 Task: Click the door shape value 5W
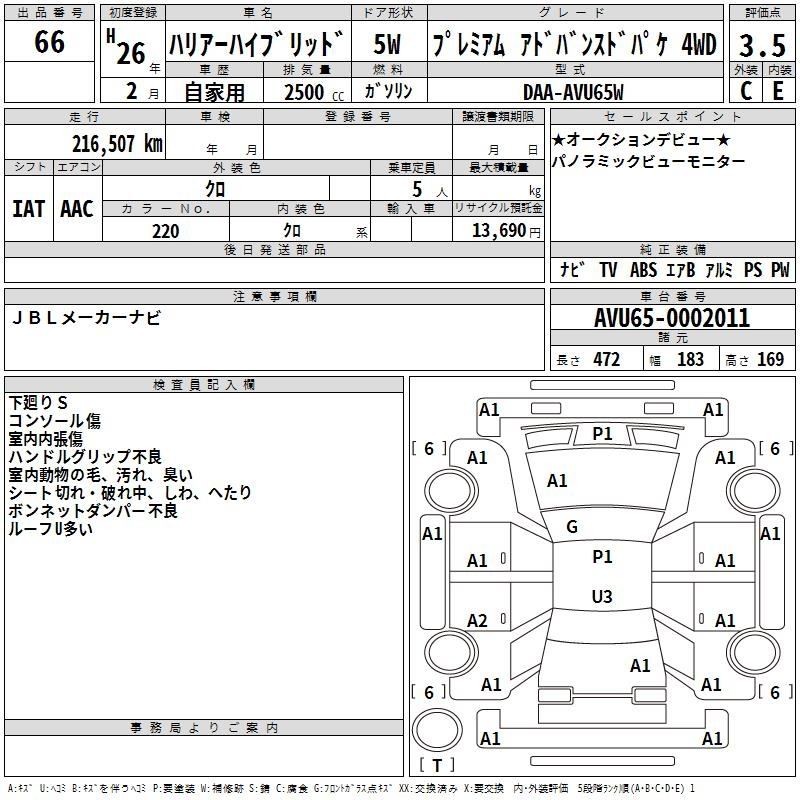tap(387, 44)
